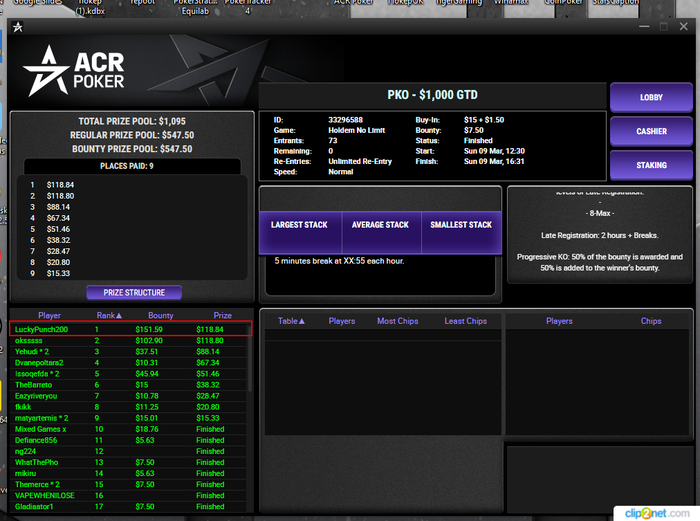700x521 pixels.
Task: Select player Gladiaator1 row
Action: point(128,507)
